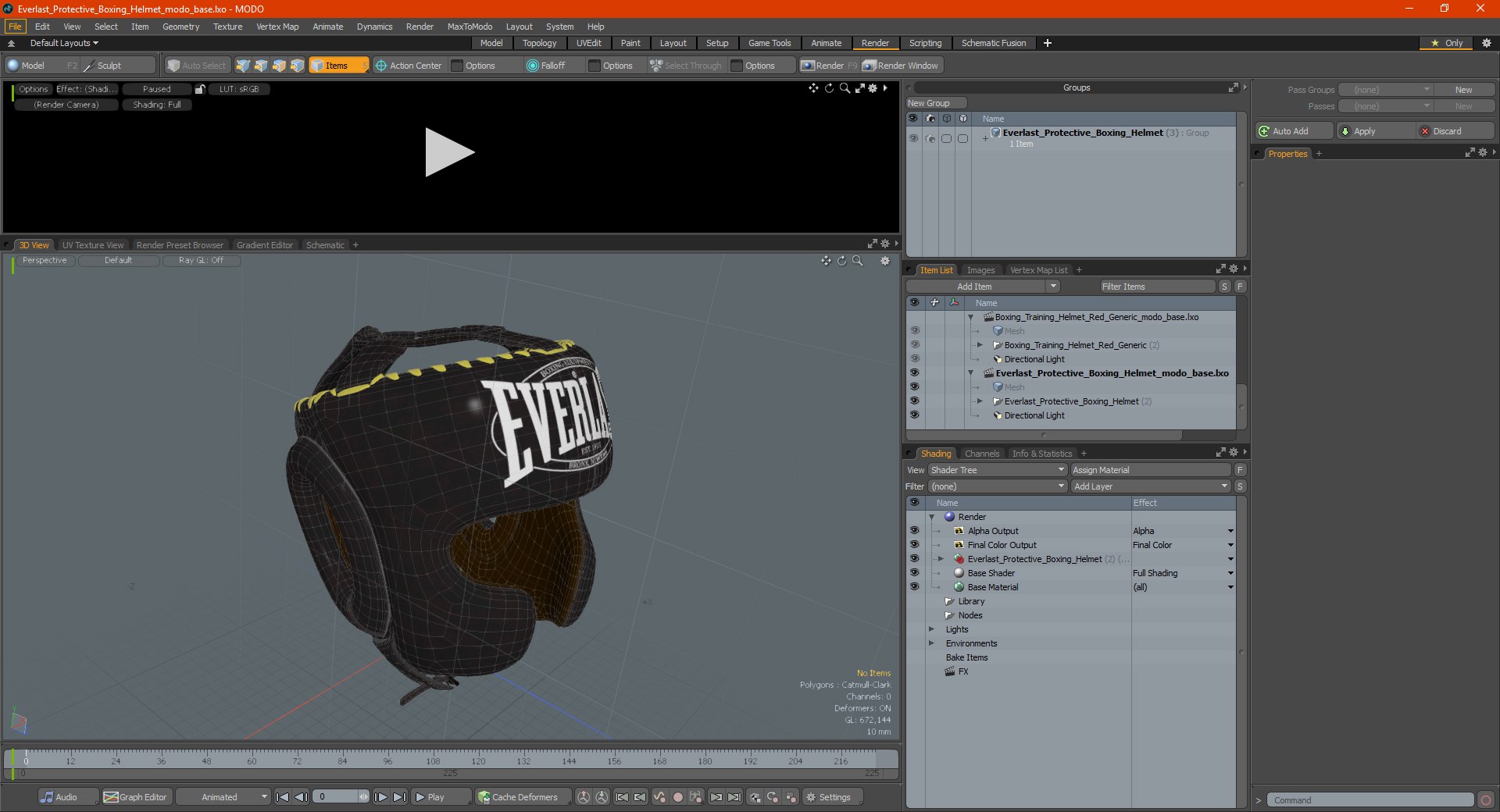Expand Lights in Shader Tree
The height and width of the screenshot is (812, 1500).
click(x=931, y=629)
